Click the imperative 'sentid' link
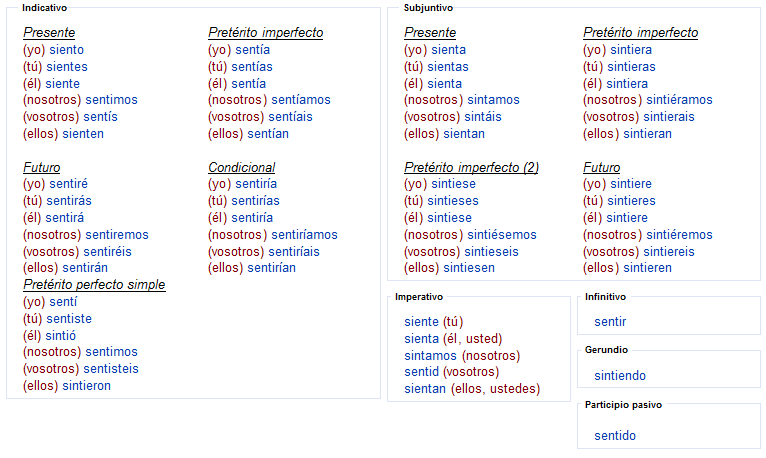Viewport: 766px width, 458px height. coord(422,372)
